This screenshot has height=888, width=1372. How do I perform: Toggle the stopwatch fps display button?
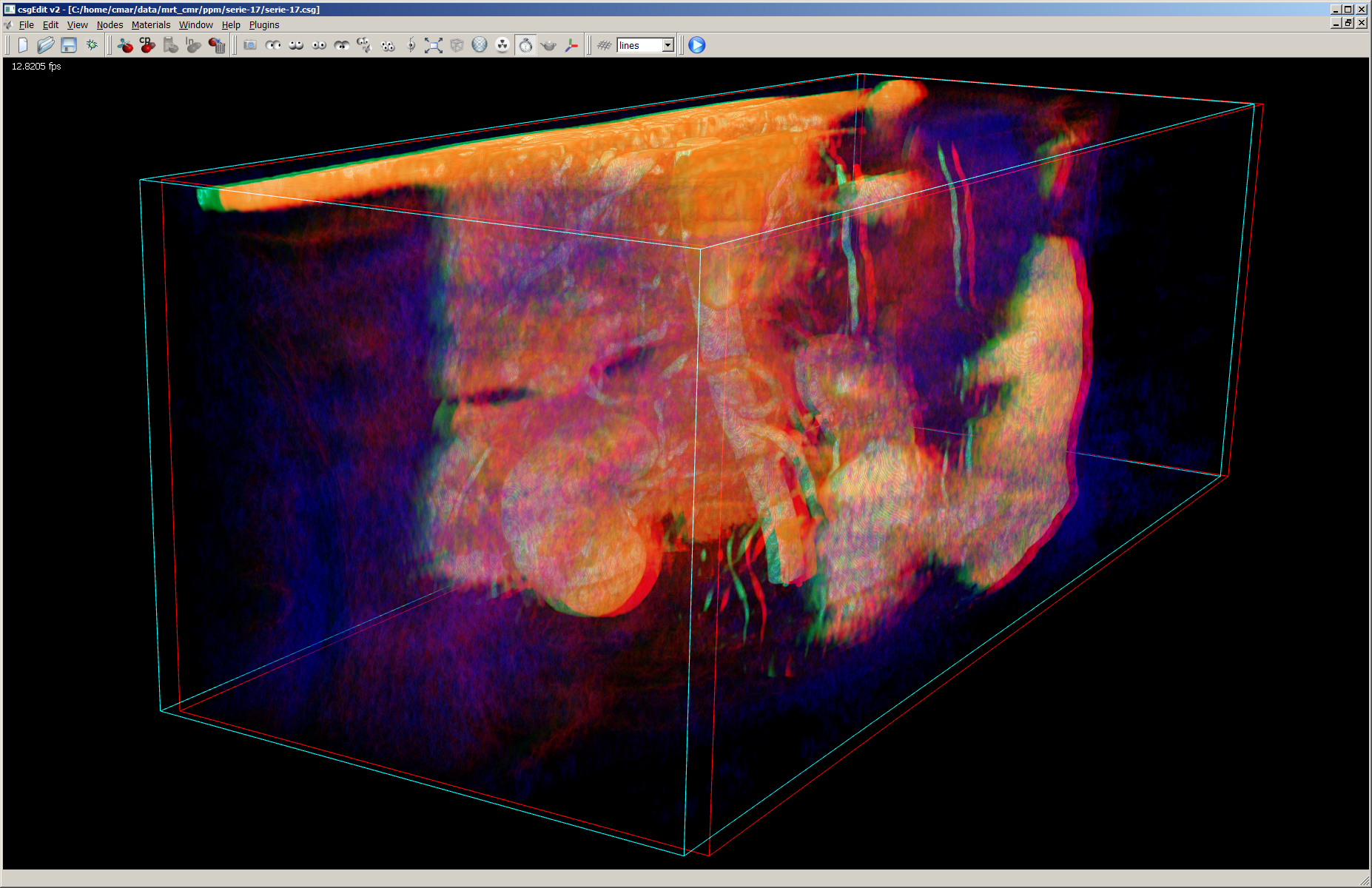pos(525,45)
